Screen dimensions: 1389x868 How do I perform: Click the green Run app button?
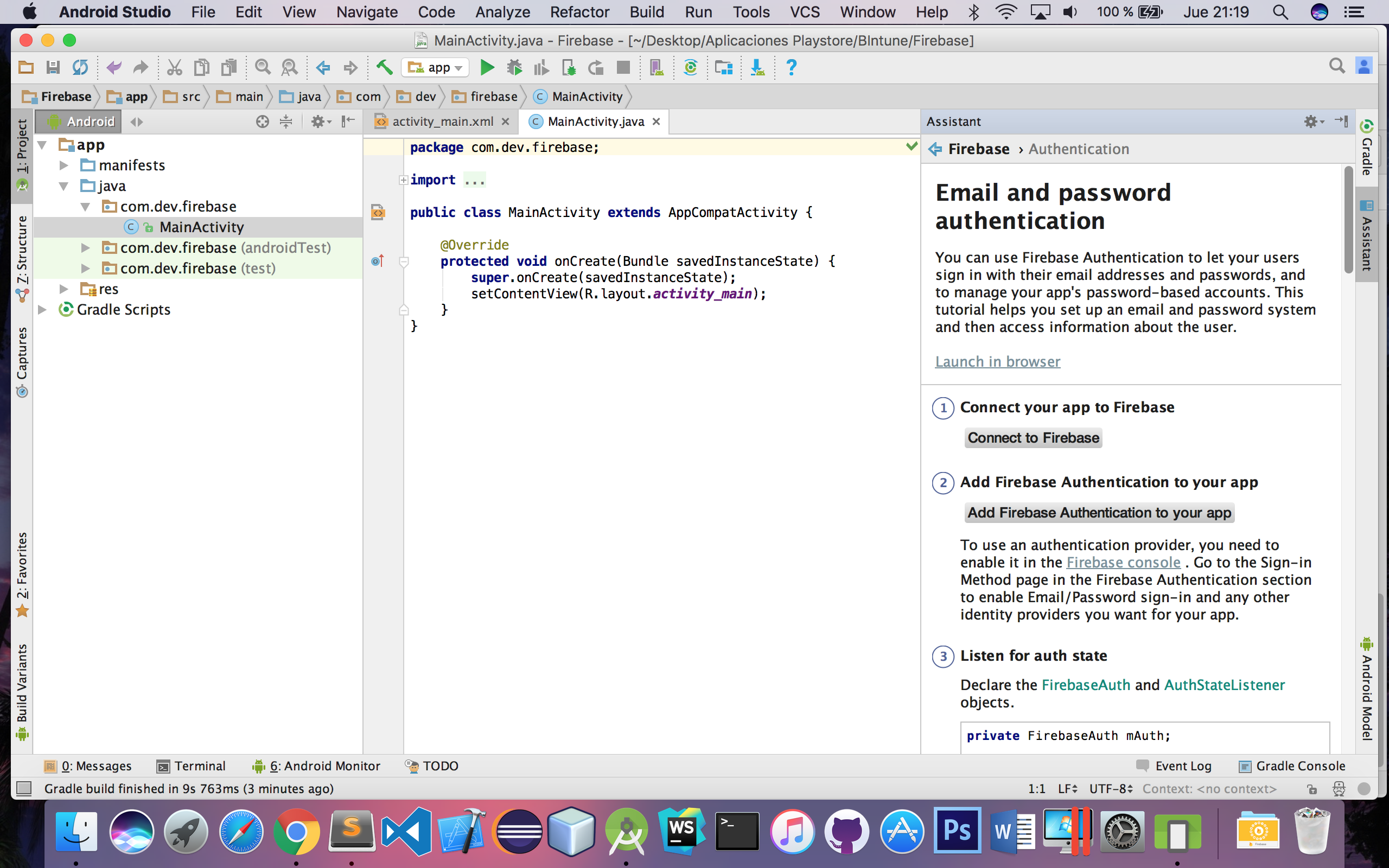coord(487,68)
